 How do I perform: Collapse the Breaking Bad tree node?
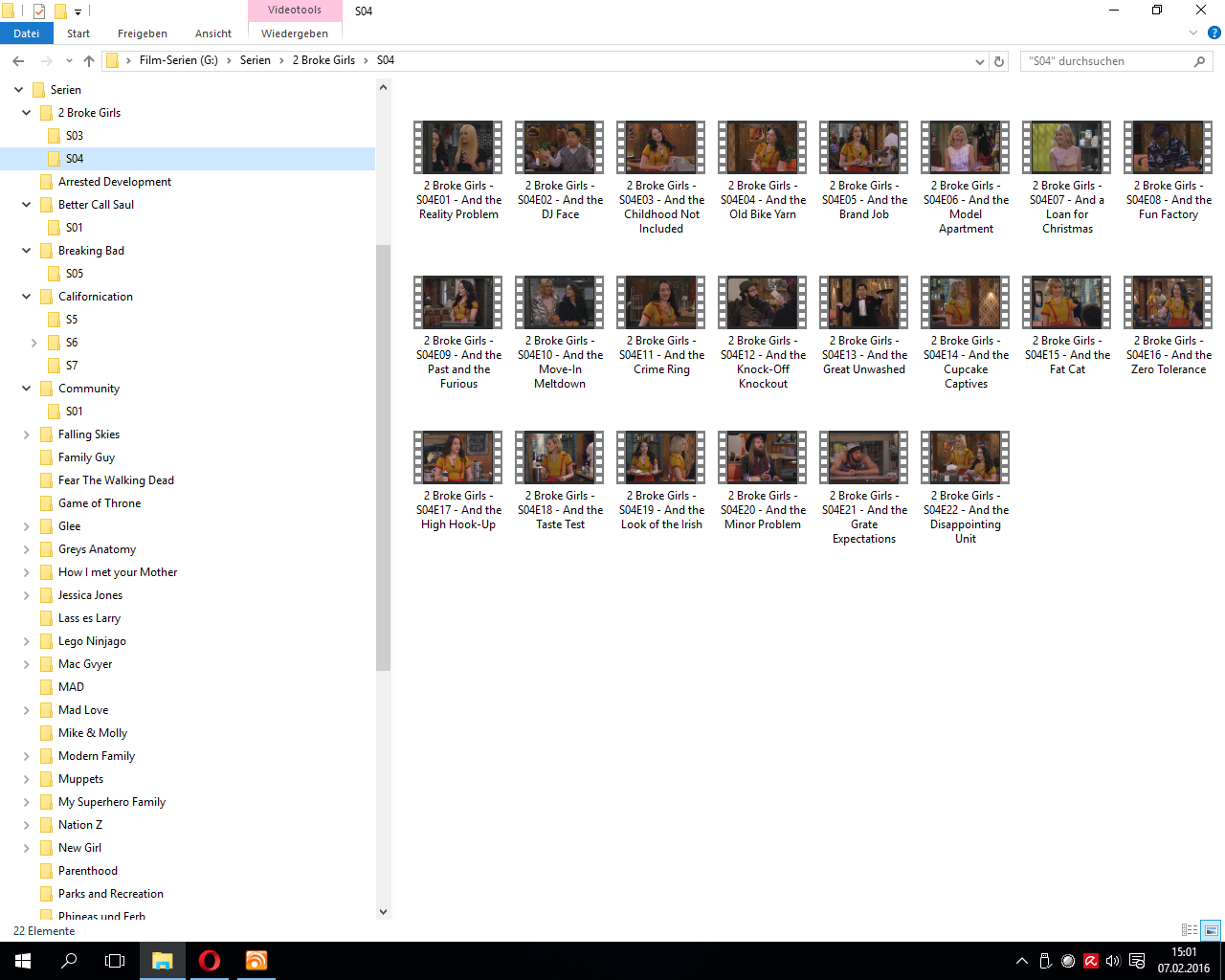[27, 251]
